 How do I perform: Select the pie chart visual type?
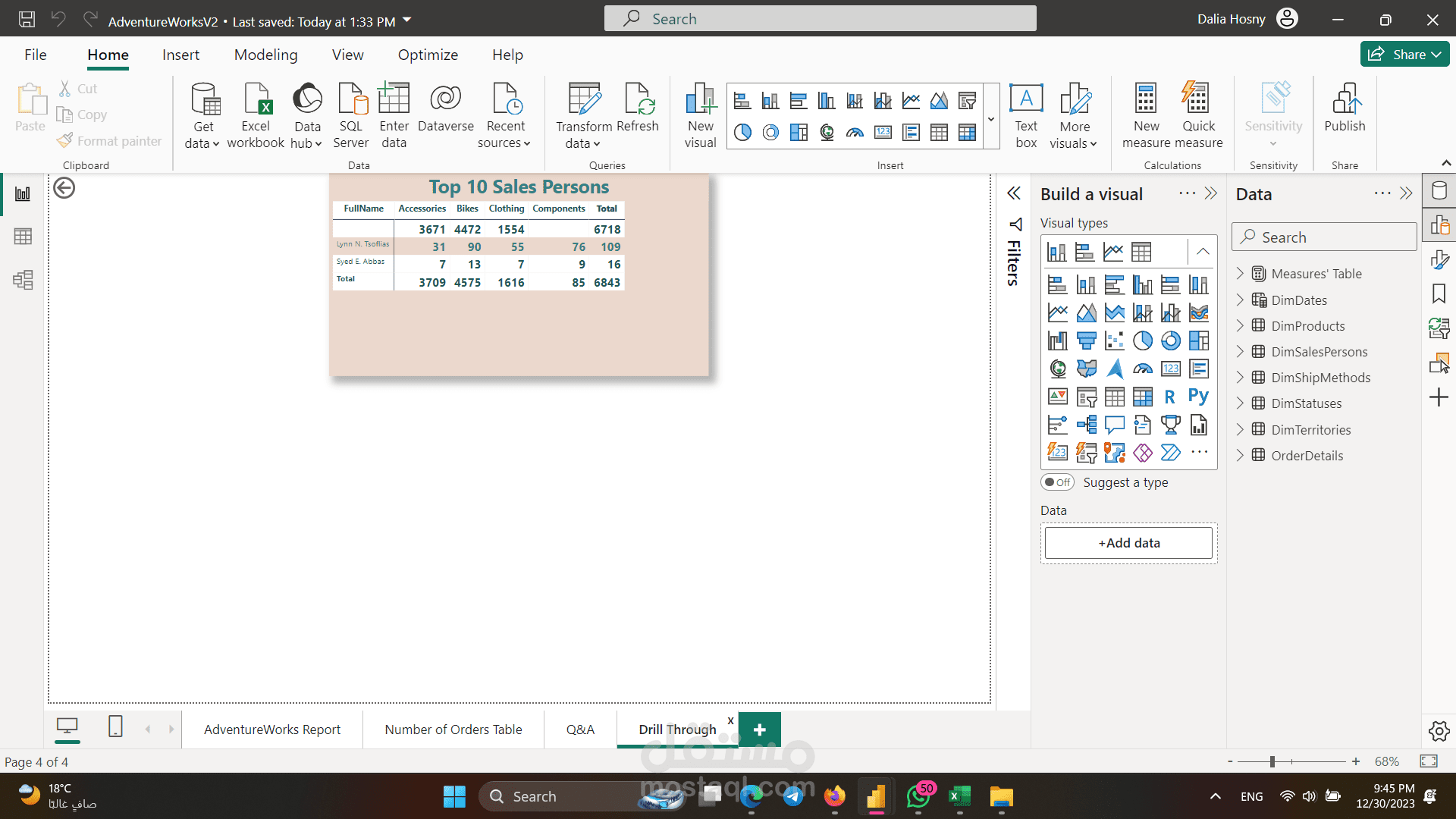point(1143,341)
